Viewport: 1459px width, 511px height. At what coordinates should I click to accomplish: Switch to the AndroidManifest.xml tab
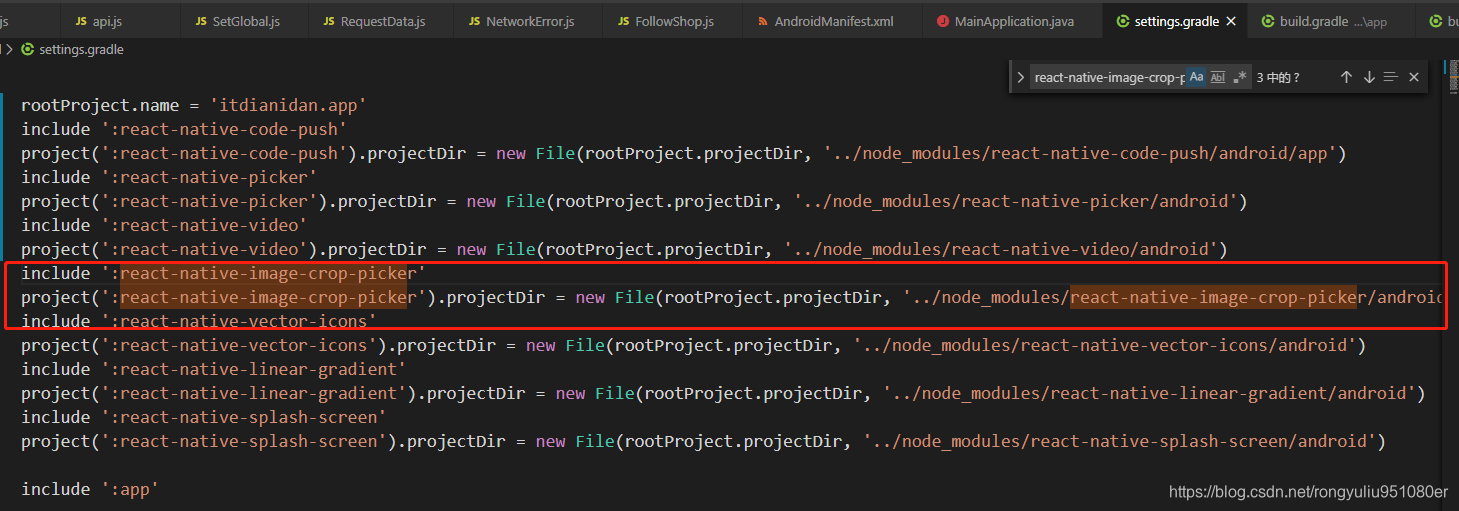pos(833,21)
